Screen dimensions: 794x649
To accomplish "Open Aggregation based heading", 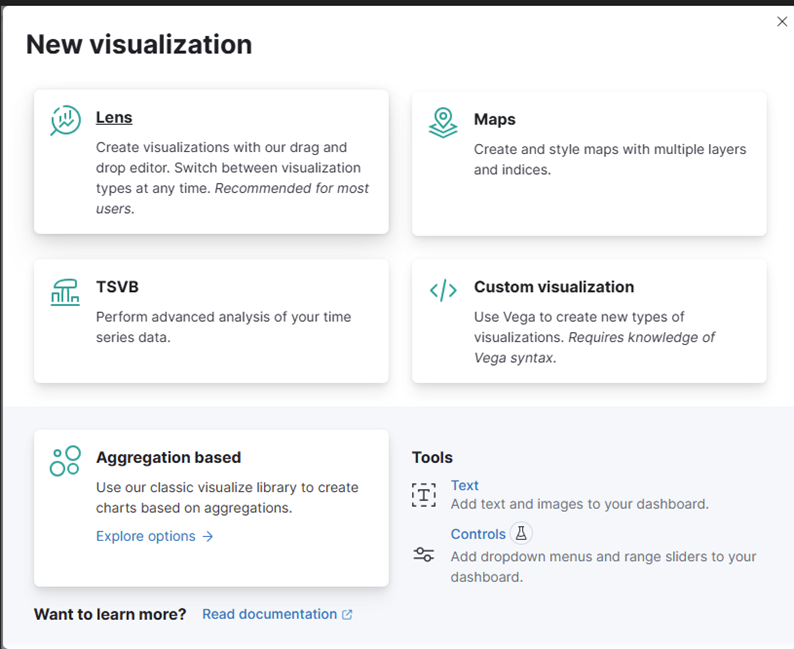I will [169, 458].
